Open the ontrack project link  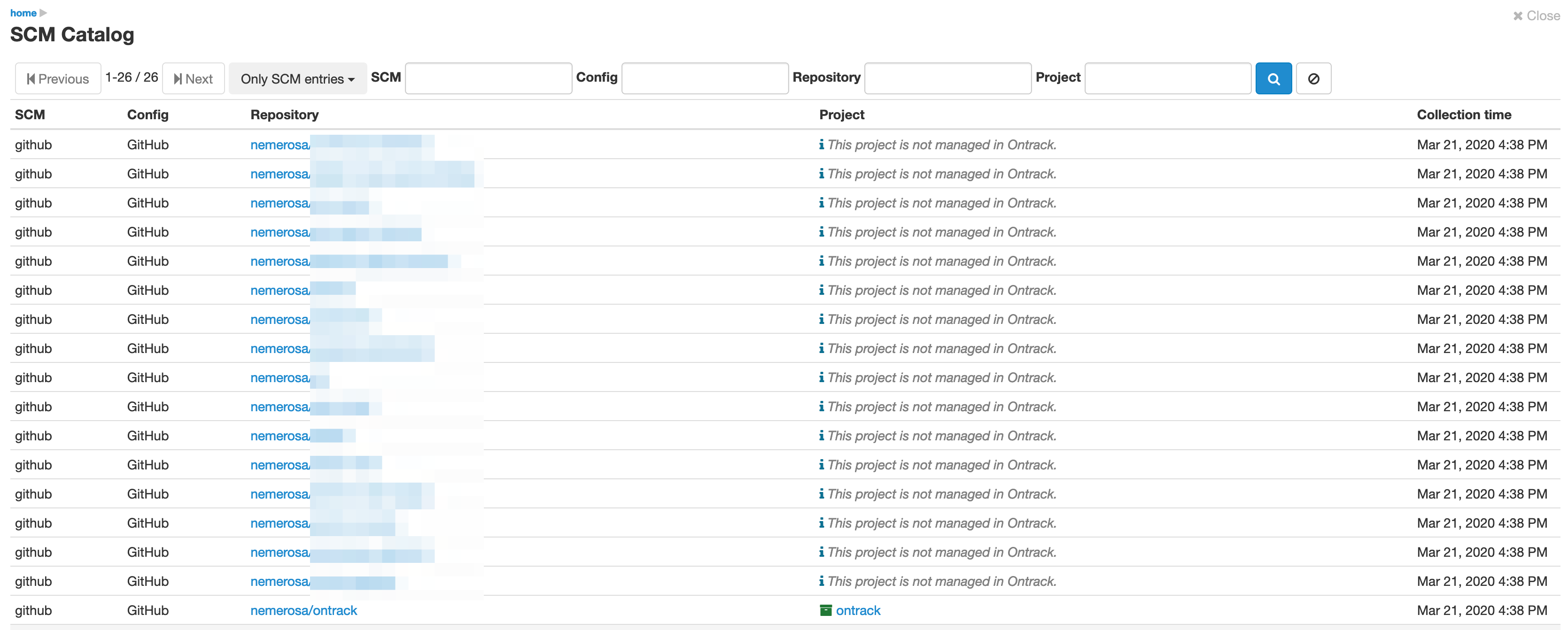858,610
